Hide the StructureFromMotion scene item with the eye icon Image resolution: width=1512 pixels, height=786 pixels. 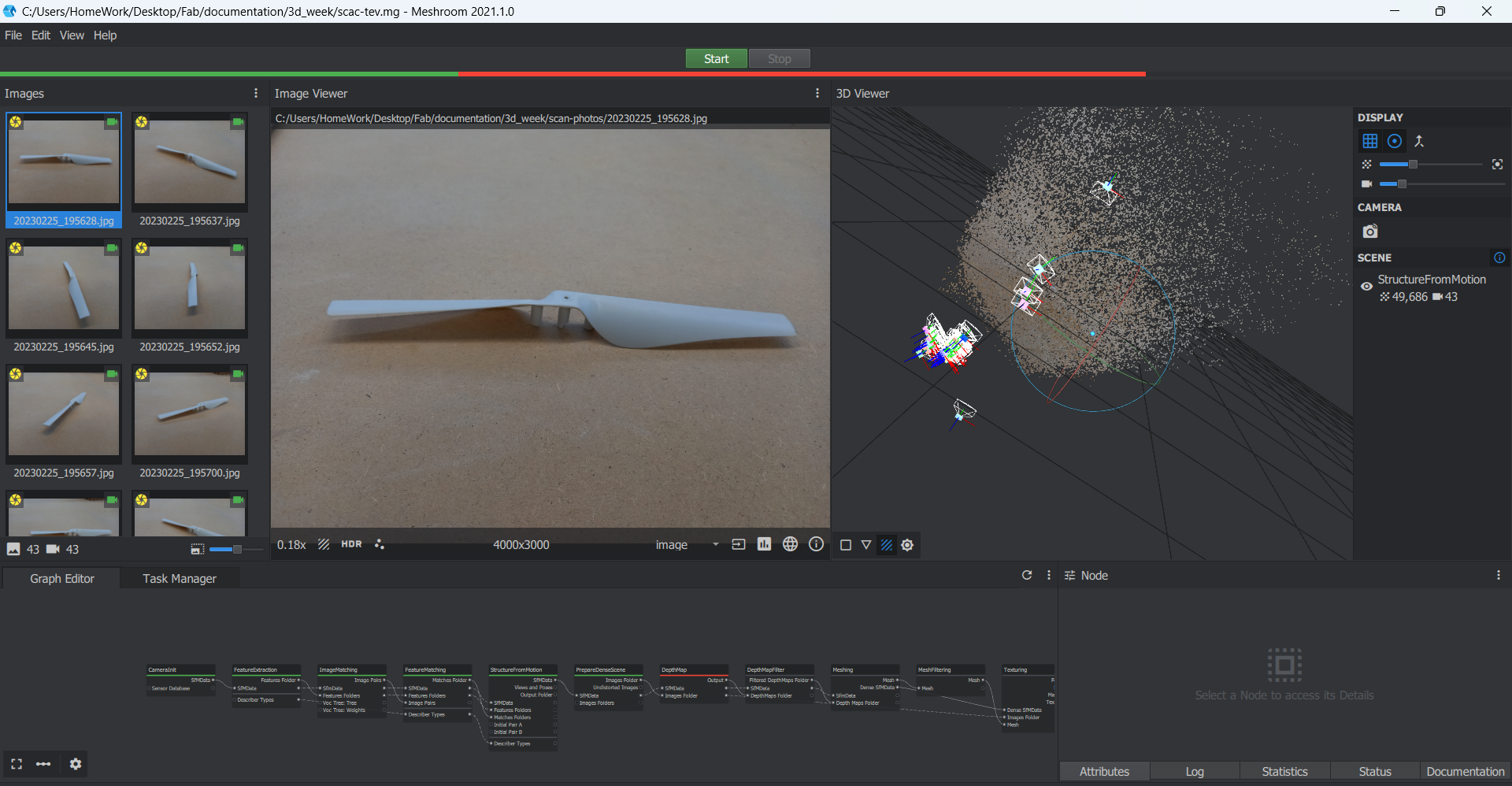coord(1366,287)
